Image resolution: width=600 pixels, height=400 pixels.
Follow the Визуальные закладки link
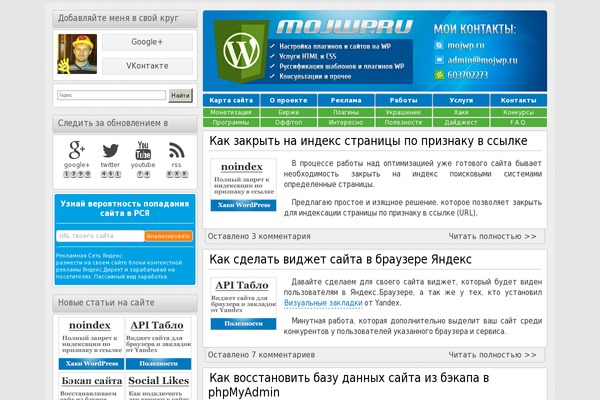tap(323, 303)
